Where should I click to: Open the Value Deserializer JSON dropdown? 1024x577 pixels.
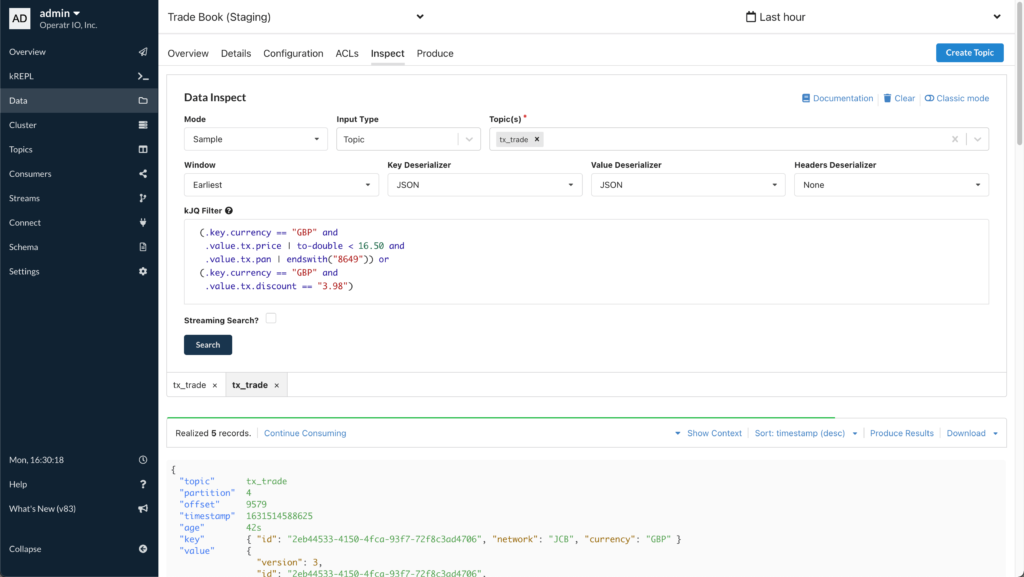pos(685,184)
